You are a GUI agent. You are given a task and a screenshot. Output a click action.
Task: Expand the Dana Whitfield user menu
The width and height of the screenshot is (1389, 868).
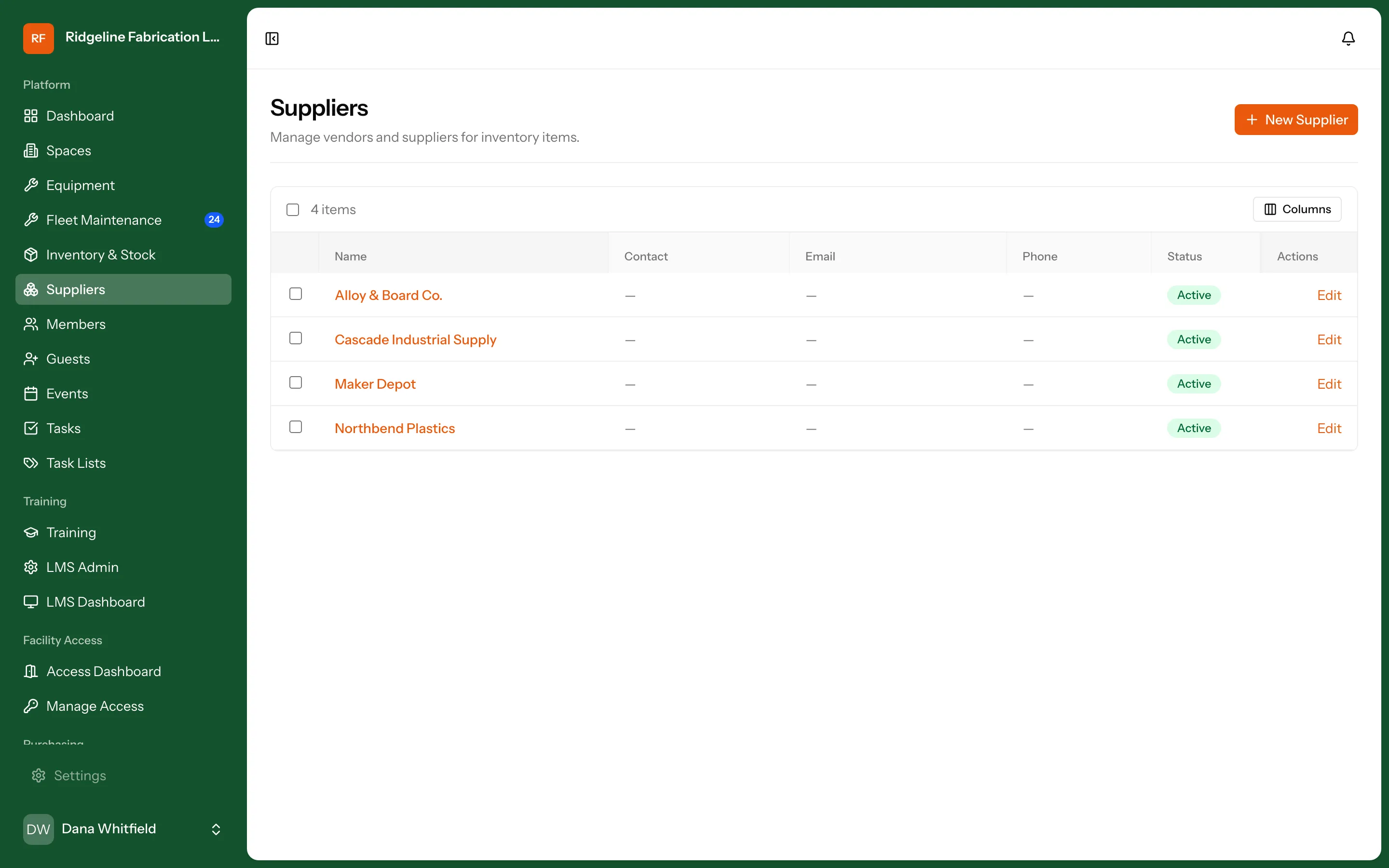tap(123, 829)
